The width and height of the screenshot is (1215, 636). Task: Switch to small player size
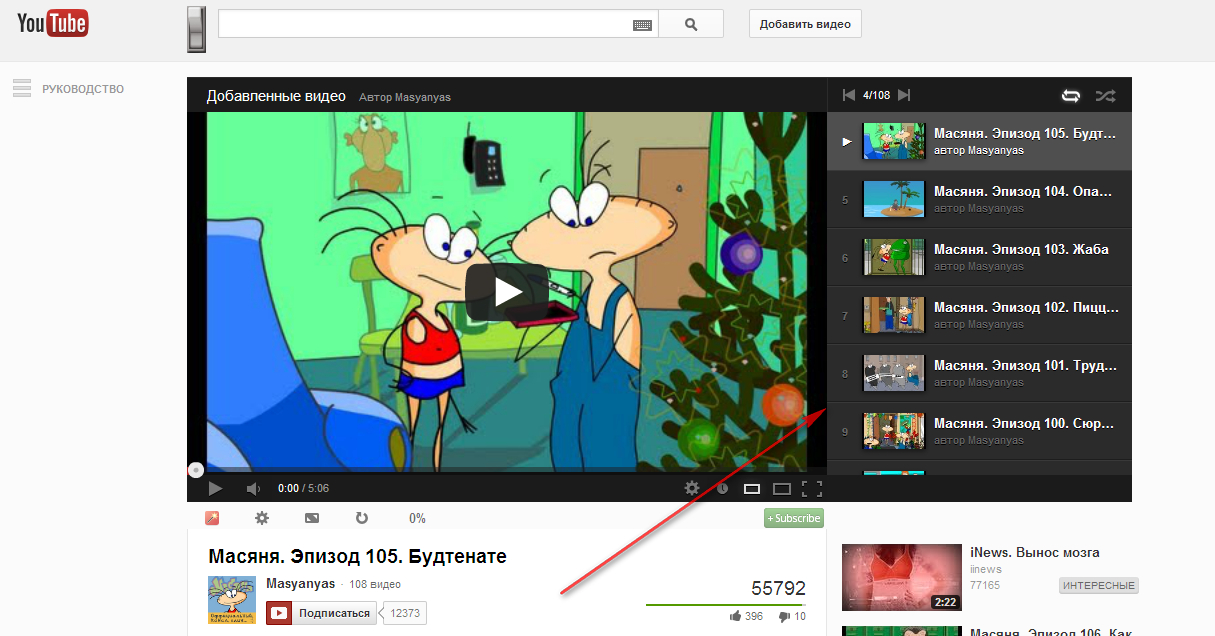pos(752,488)
